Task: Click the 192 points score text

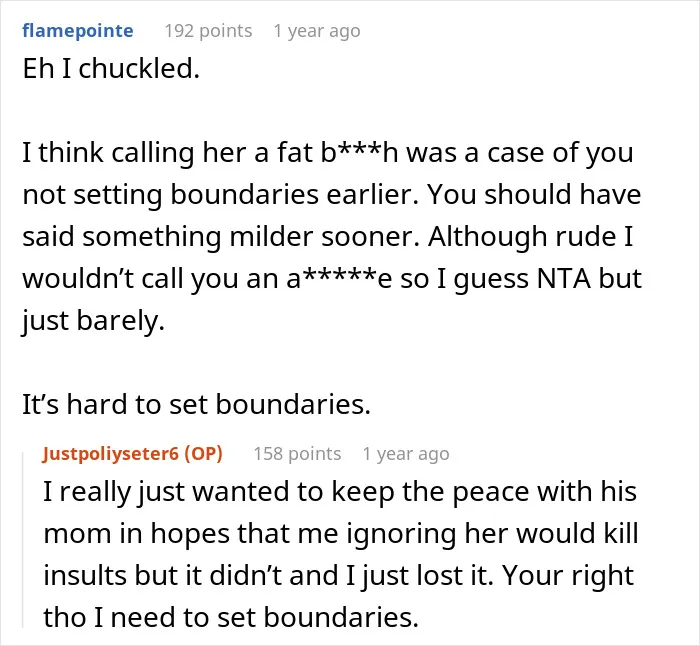Action: pyautogui.click(x=208, y=31)
